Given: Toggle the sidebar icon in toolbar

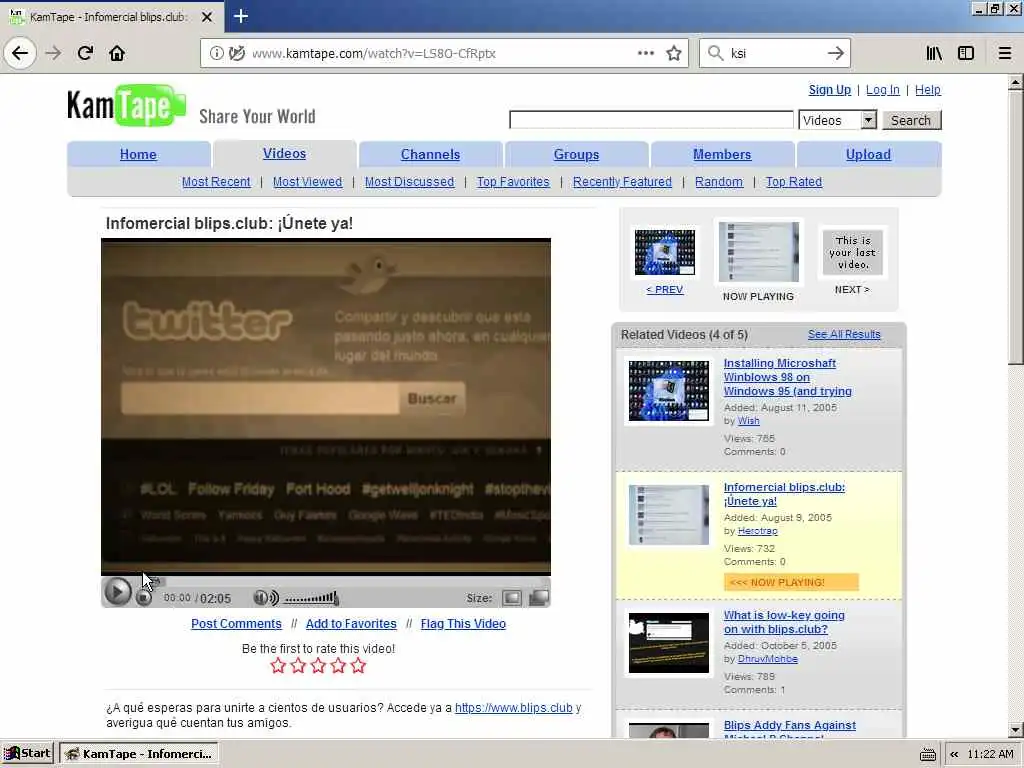Looking at the screenshot, I should click(x=966, y=53).
